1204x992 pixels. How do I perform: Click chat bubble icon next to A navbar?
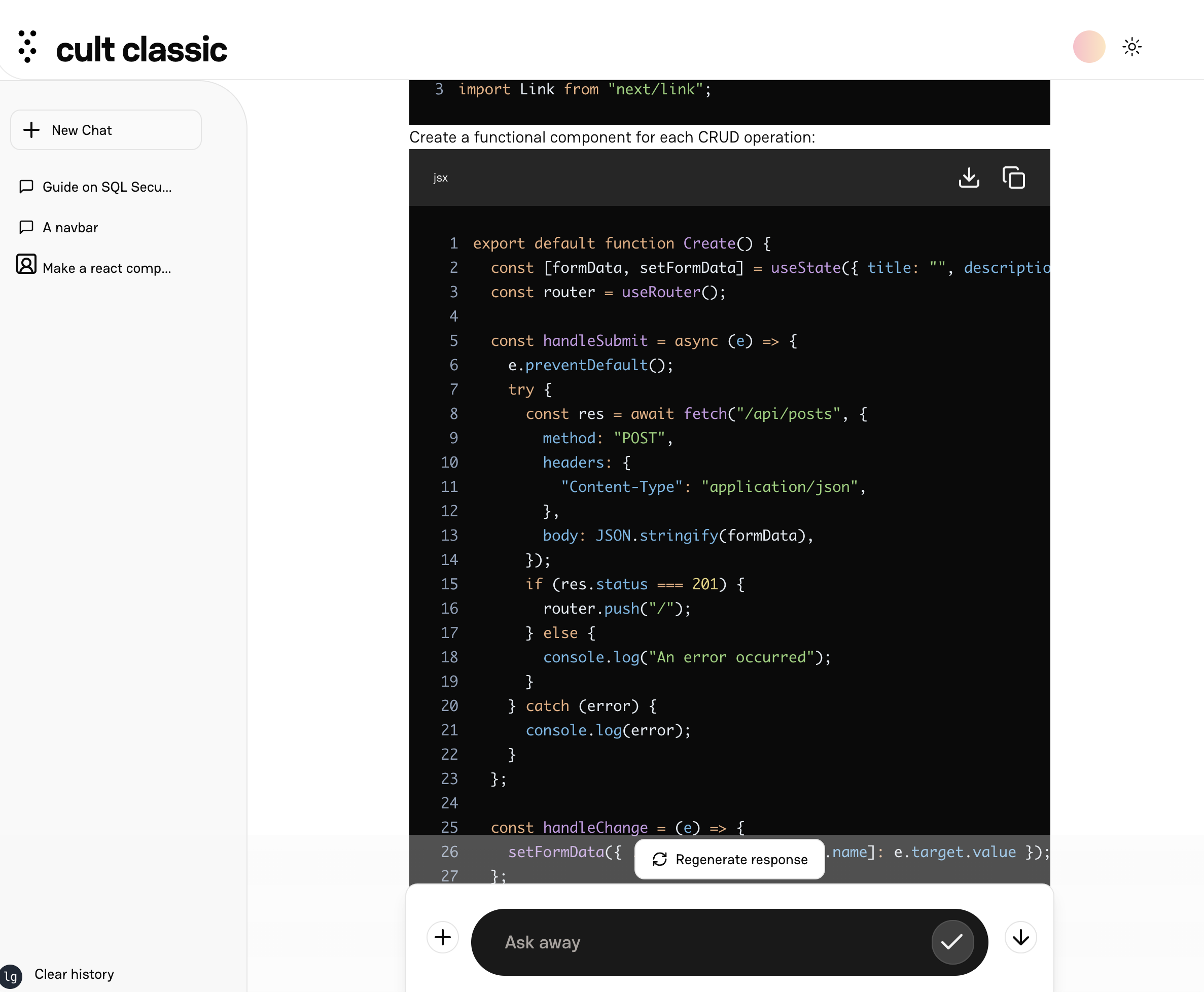[26, 227]
